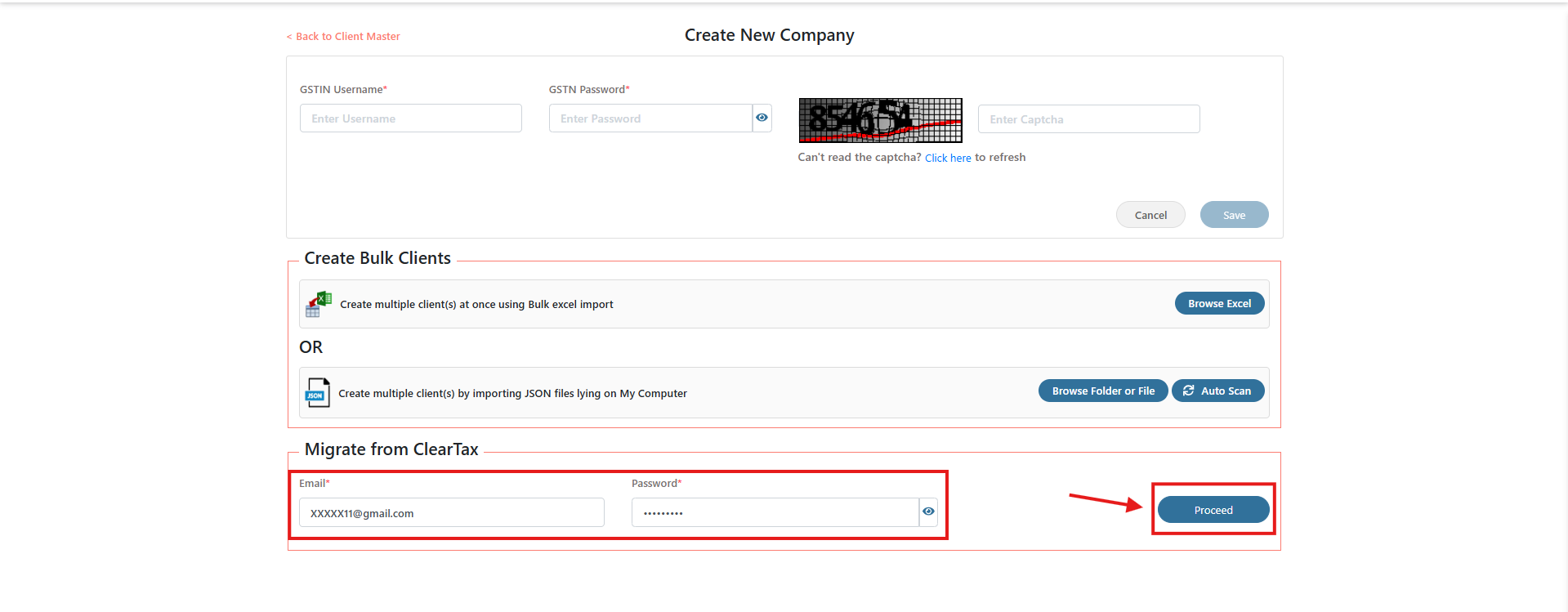Hit Proceed to migrate from ClearTax
Viewport: 1568px width, 612px height.
click(x=1213, y=510)
